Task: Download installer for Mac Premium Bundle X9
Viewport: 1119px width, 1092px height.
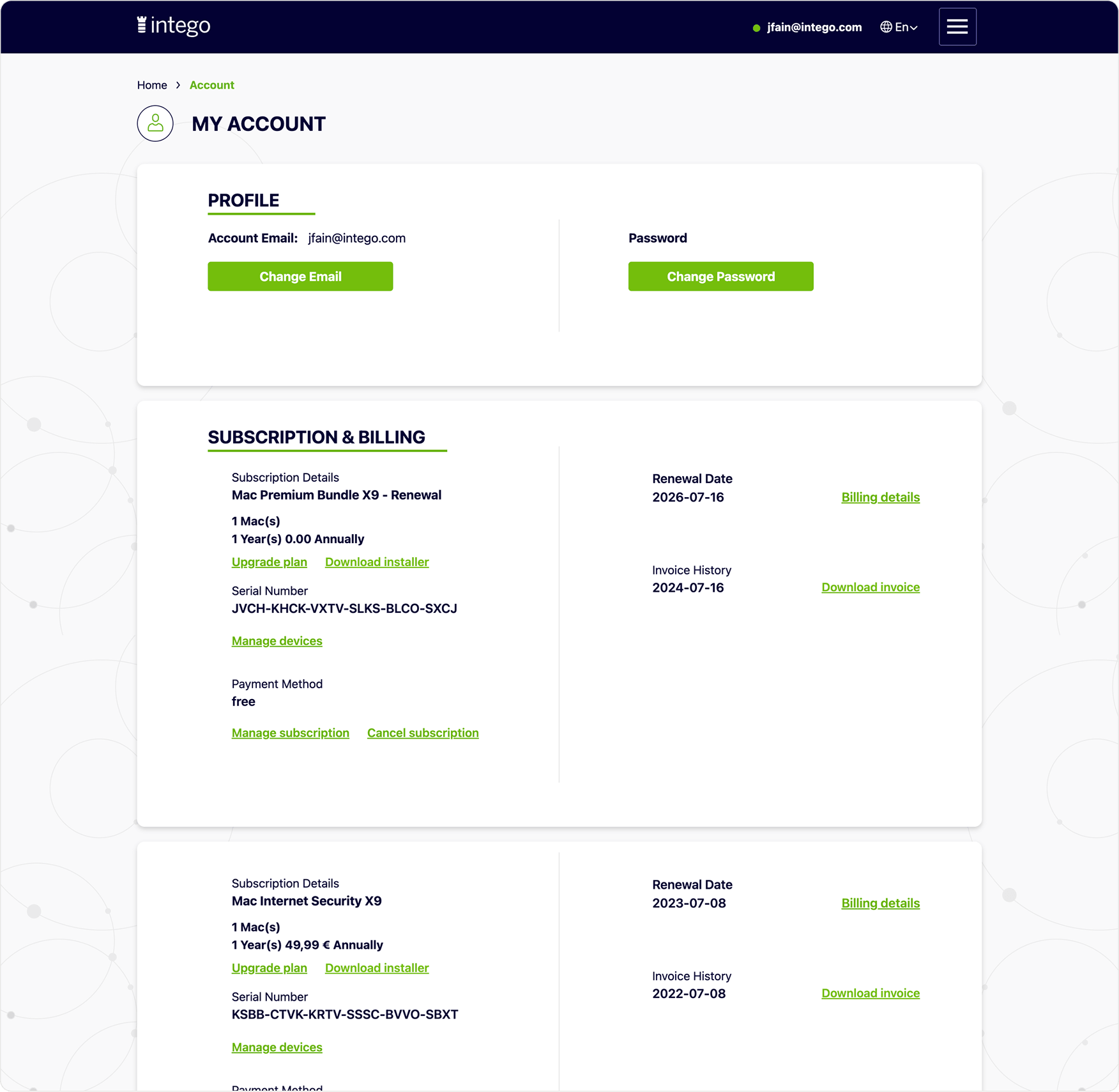Action: [x=377, y=562]
